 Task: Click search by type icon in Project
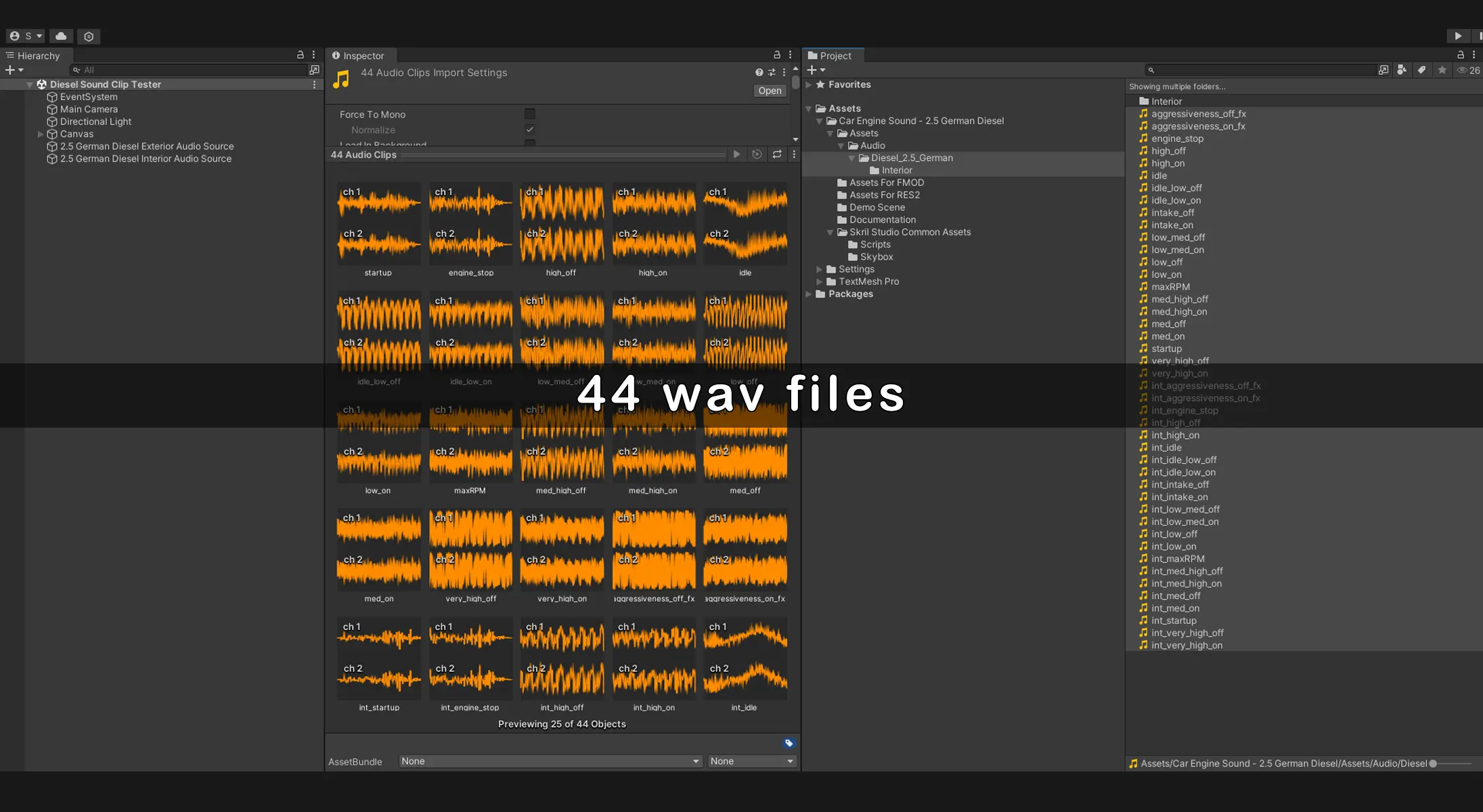(1402, 70)
